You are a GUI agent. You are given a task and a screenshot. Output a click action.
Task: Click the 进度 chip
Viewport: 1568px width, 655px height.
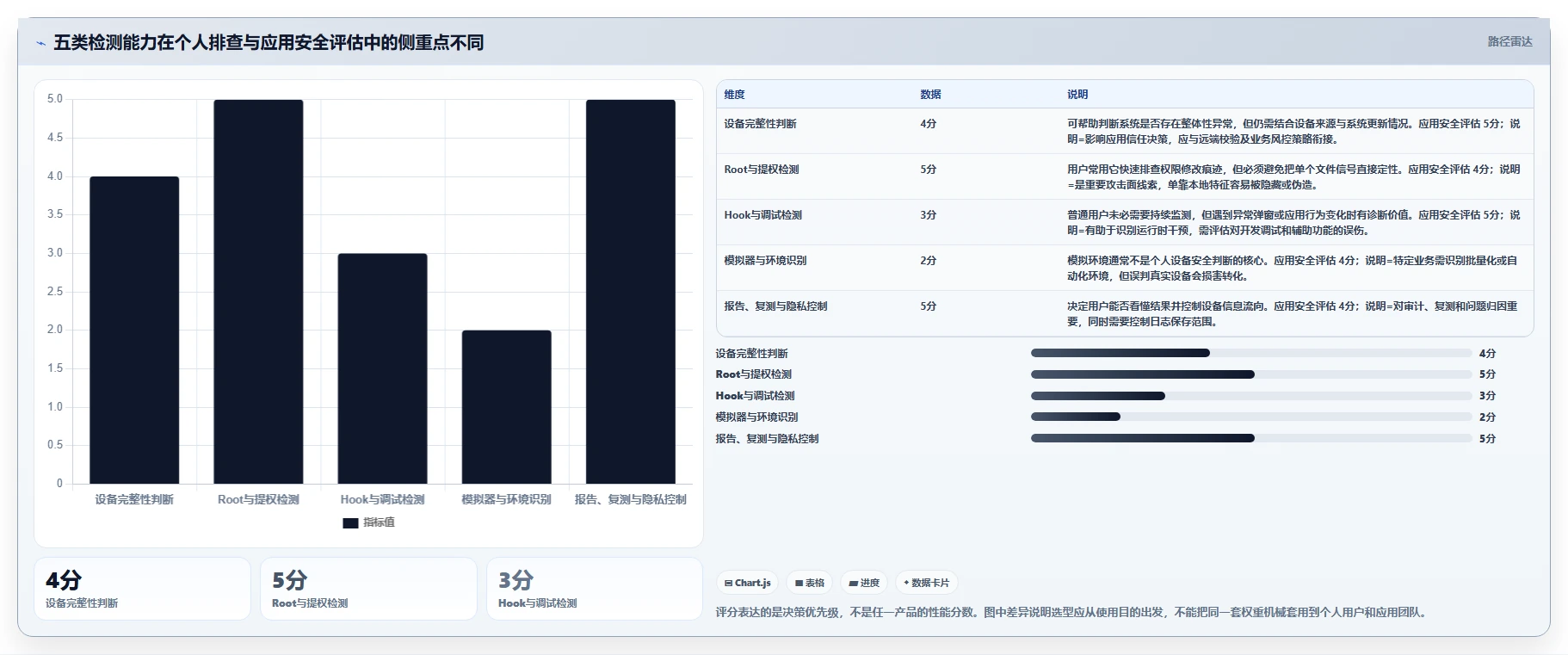tap(864, 583)
